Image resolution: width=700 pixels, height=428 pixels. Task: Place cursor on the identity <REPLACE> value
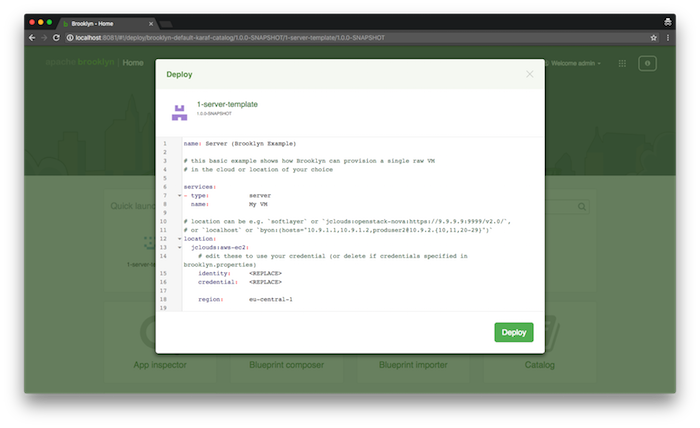(265, 272)
